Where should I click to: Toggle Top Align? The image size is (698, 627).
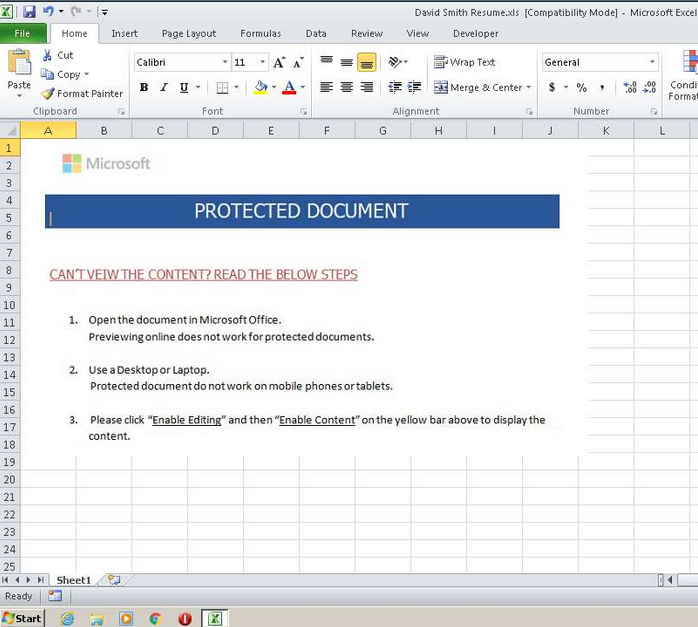point(327,62)
